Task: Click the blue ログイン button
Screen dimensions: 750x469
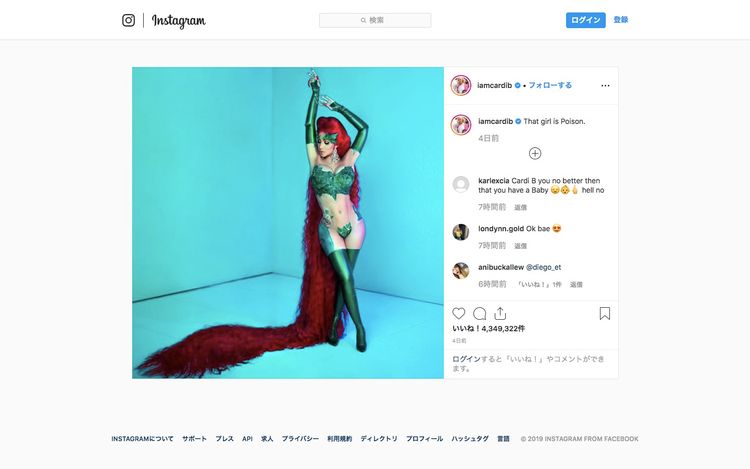Action: pos(585,20)
